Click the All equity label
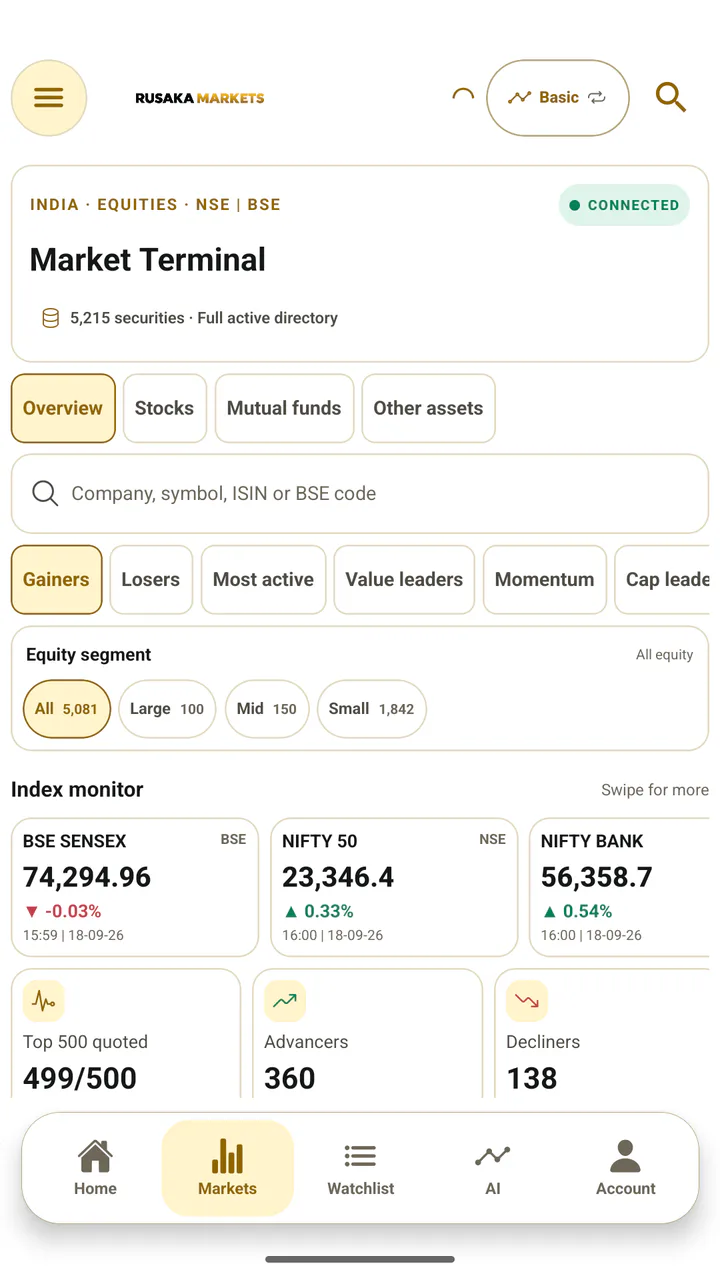 (665, 655)
